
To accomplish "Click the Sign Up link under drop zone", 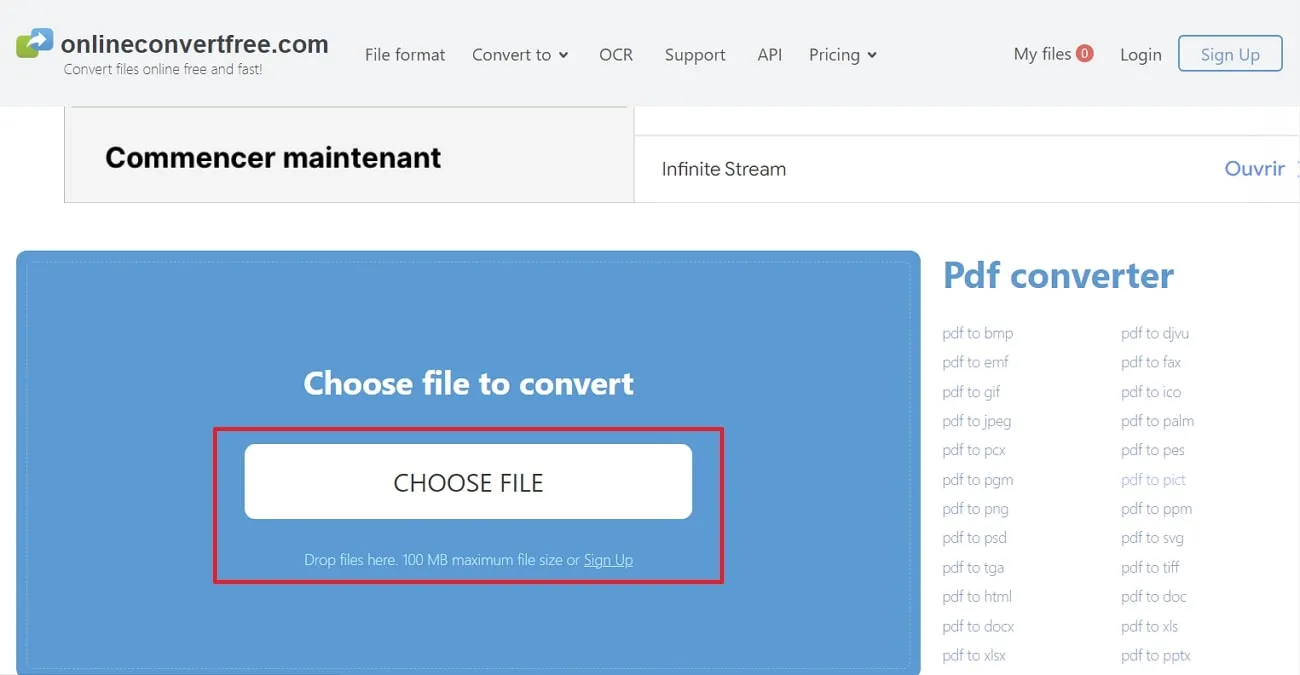I will point(608,560).
